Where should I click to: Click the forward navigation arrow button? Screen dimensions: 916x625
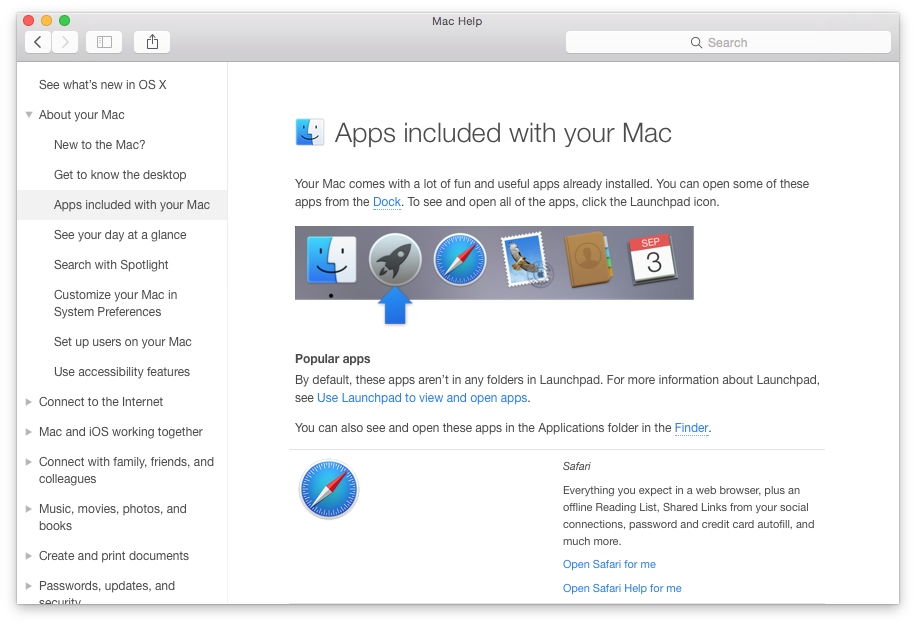pyautogui.click(x=65, y=42)
